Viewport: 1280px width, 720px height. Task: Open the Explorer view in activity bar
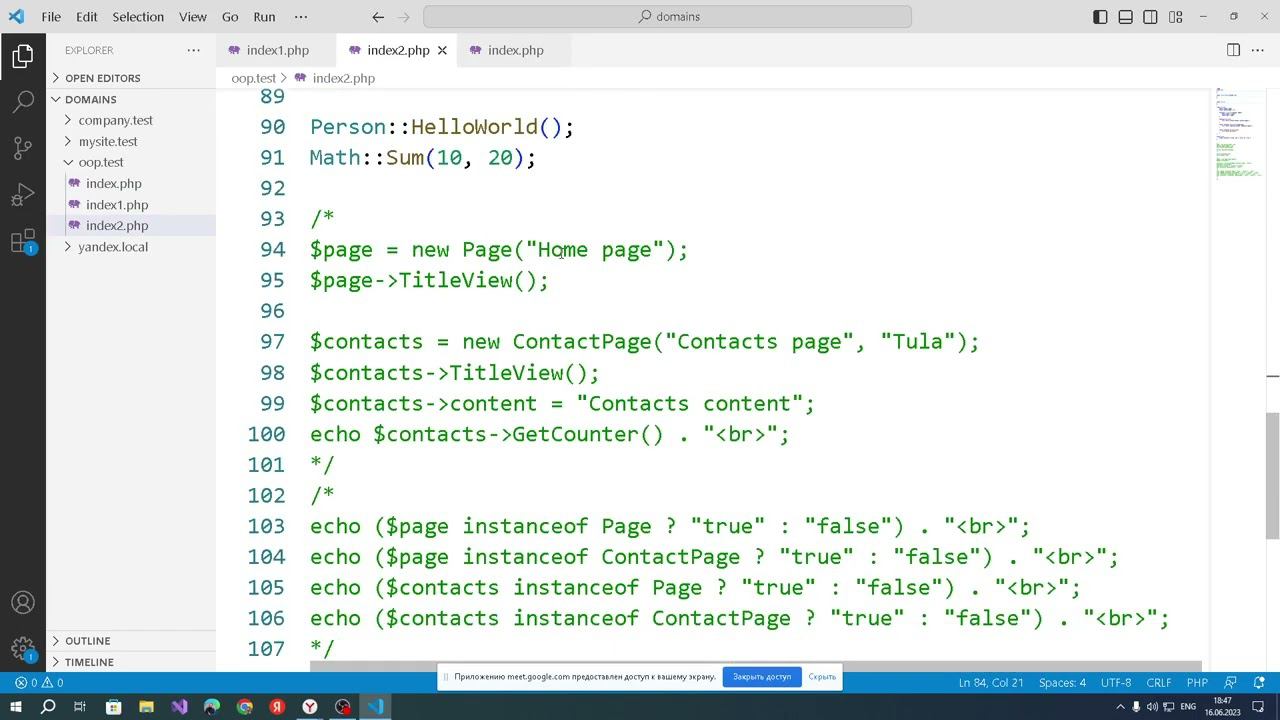coord(23,56)
